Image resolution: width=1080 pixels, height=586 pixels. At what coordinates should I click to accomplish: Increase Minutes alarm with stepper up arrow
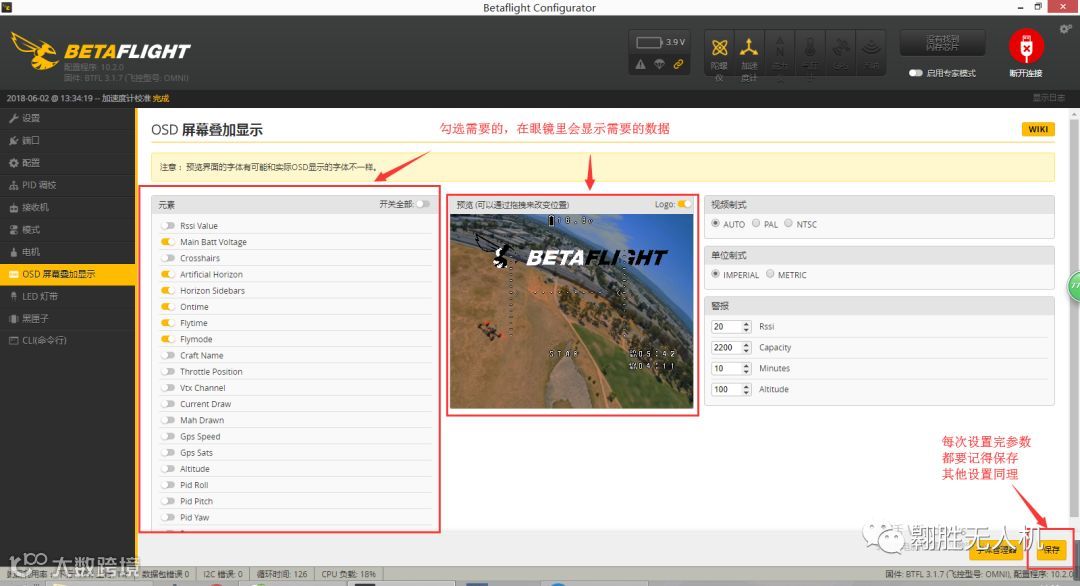(x=746, y=365)
